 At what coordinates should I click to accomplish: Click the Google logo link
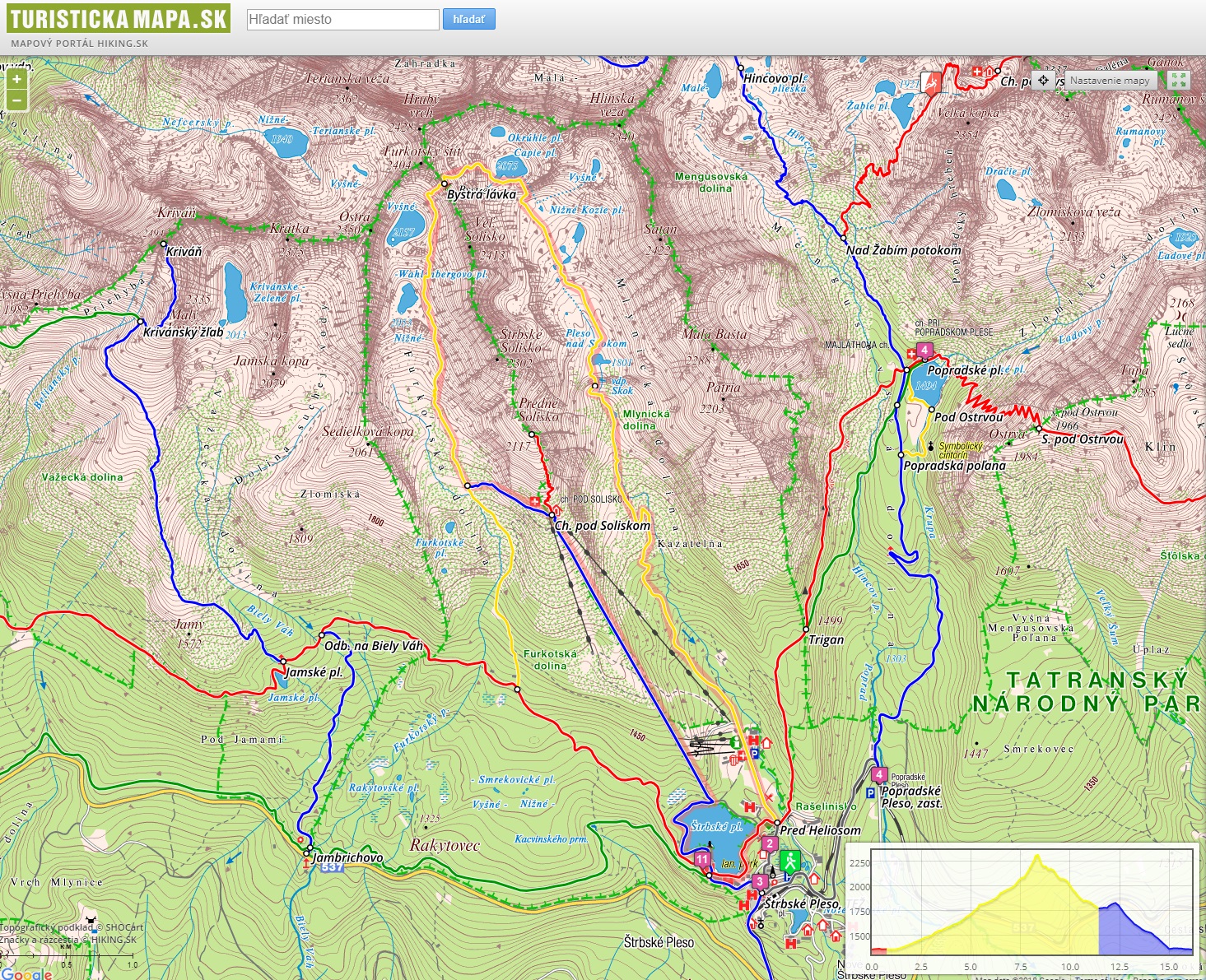click(26, 973)
